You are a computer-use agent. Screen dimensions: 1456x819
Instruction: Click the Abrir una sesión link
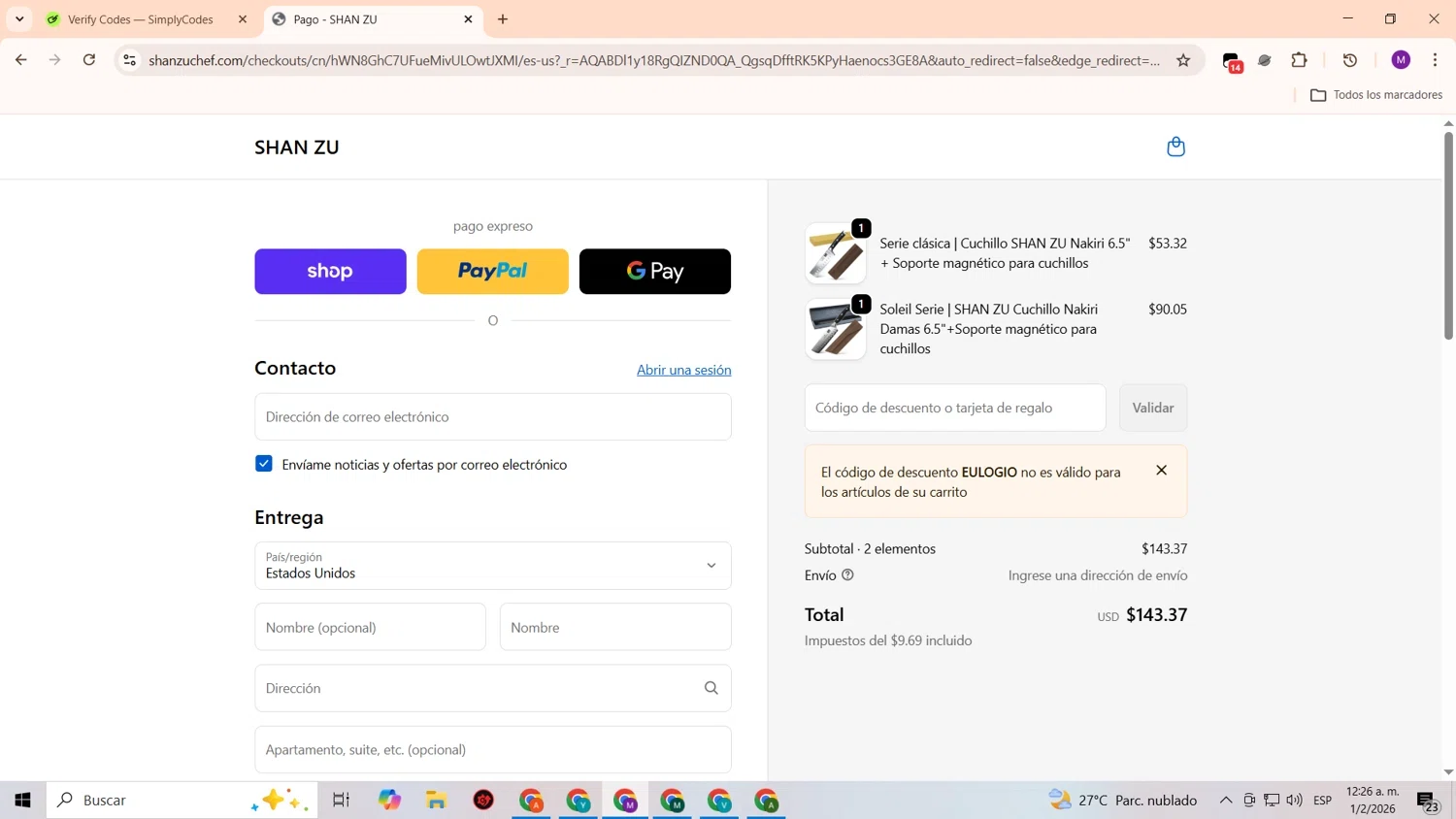click(x=684, y=370)
